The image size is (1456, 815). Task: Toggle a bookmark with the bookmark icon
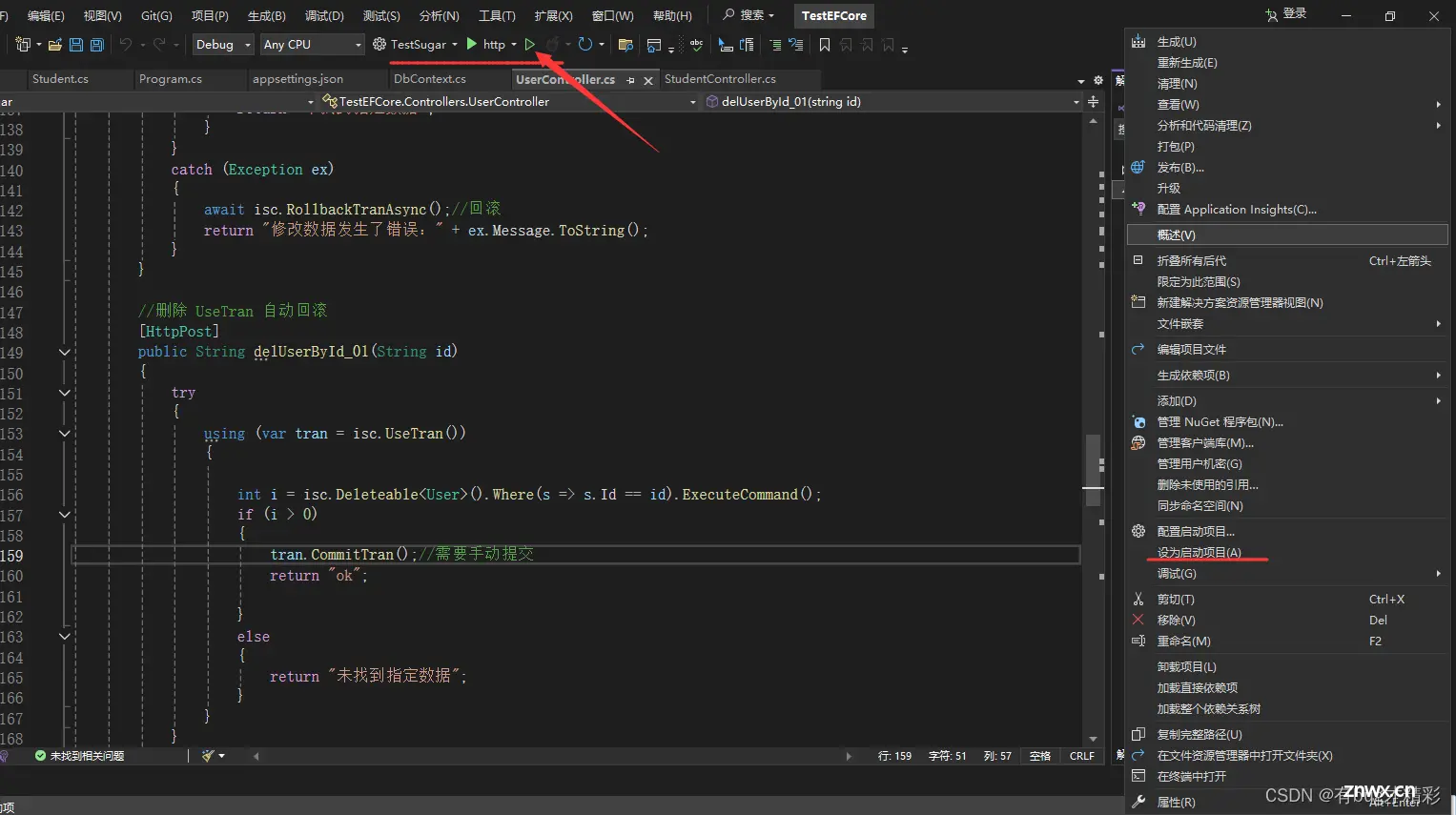[825, 45]
